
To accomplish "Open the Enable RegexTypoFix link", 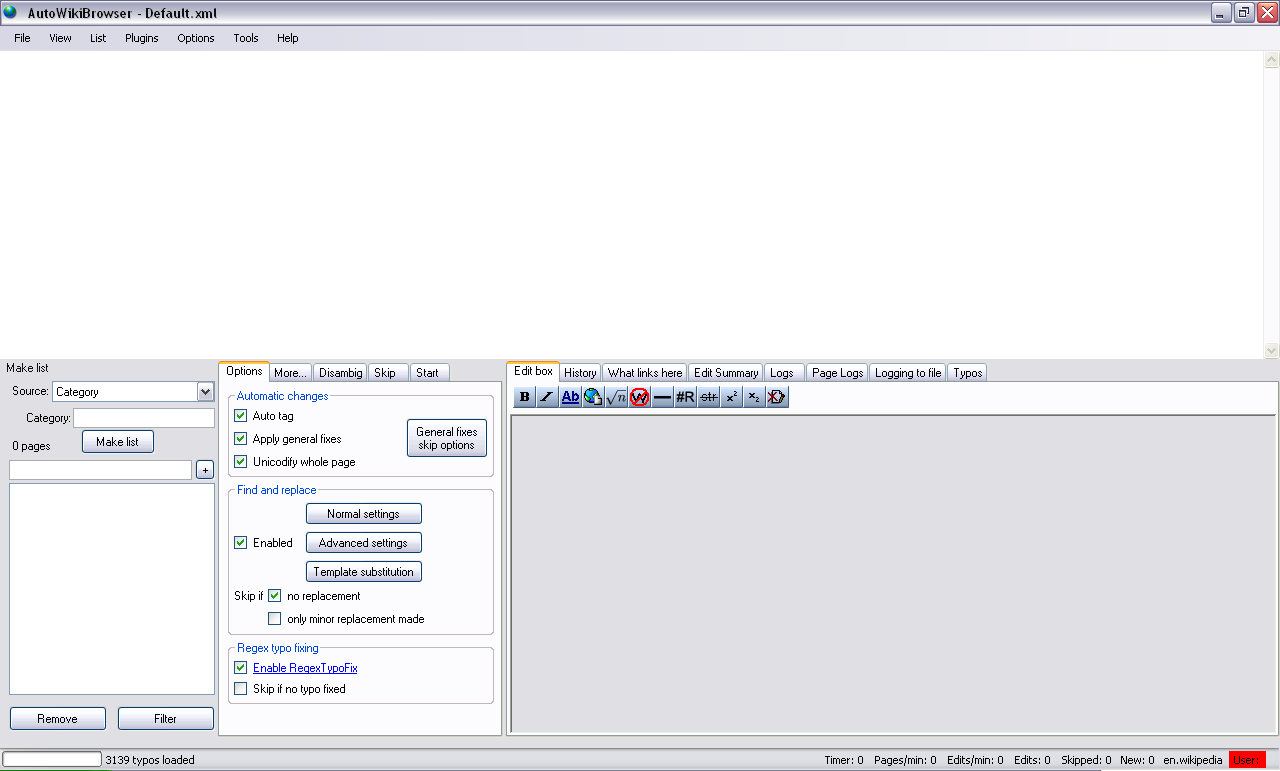I will pyautogui.click(x=305, y=668).
